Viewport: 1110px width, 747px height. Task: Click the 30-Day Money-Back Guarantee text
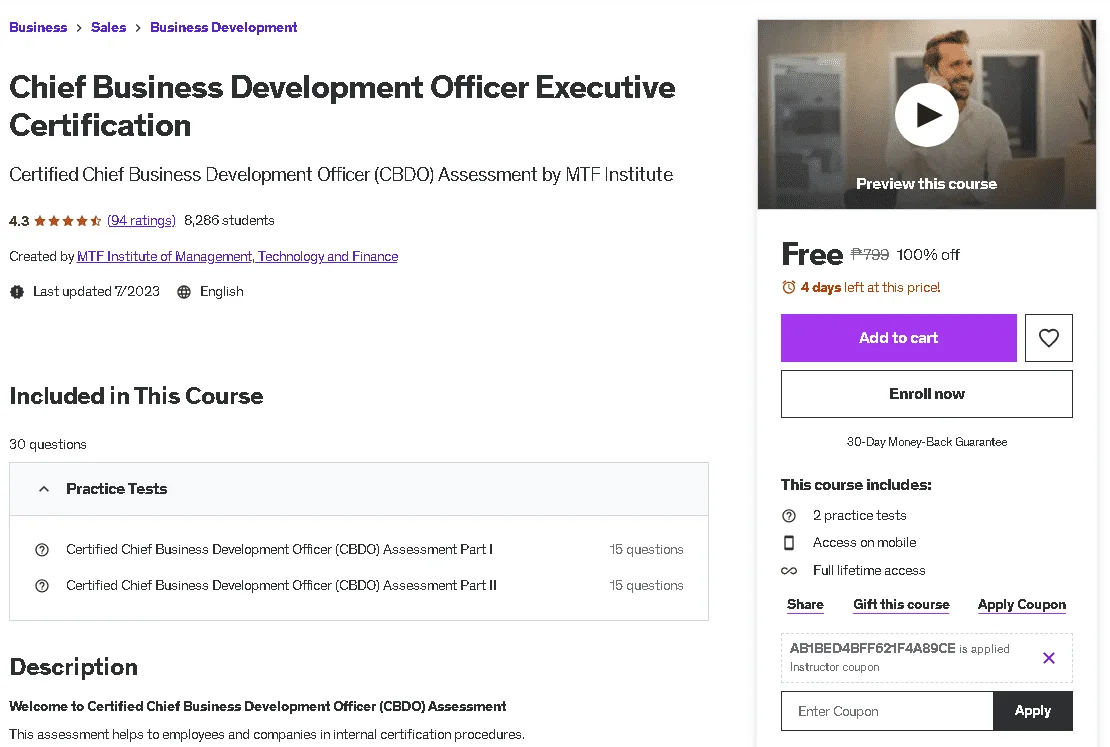[x=927, y=442]
